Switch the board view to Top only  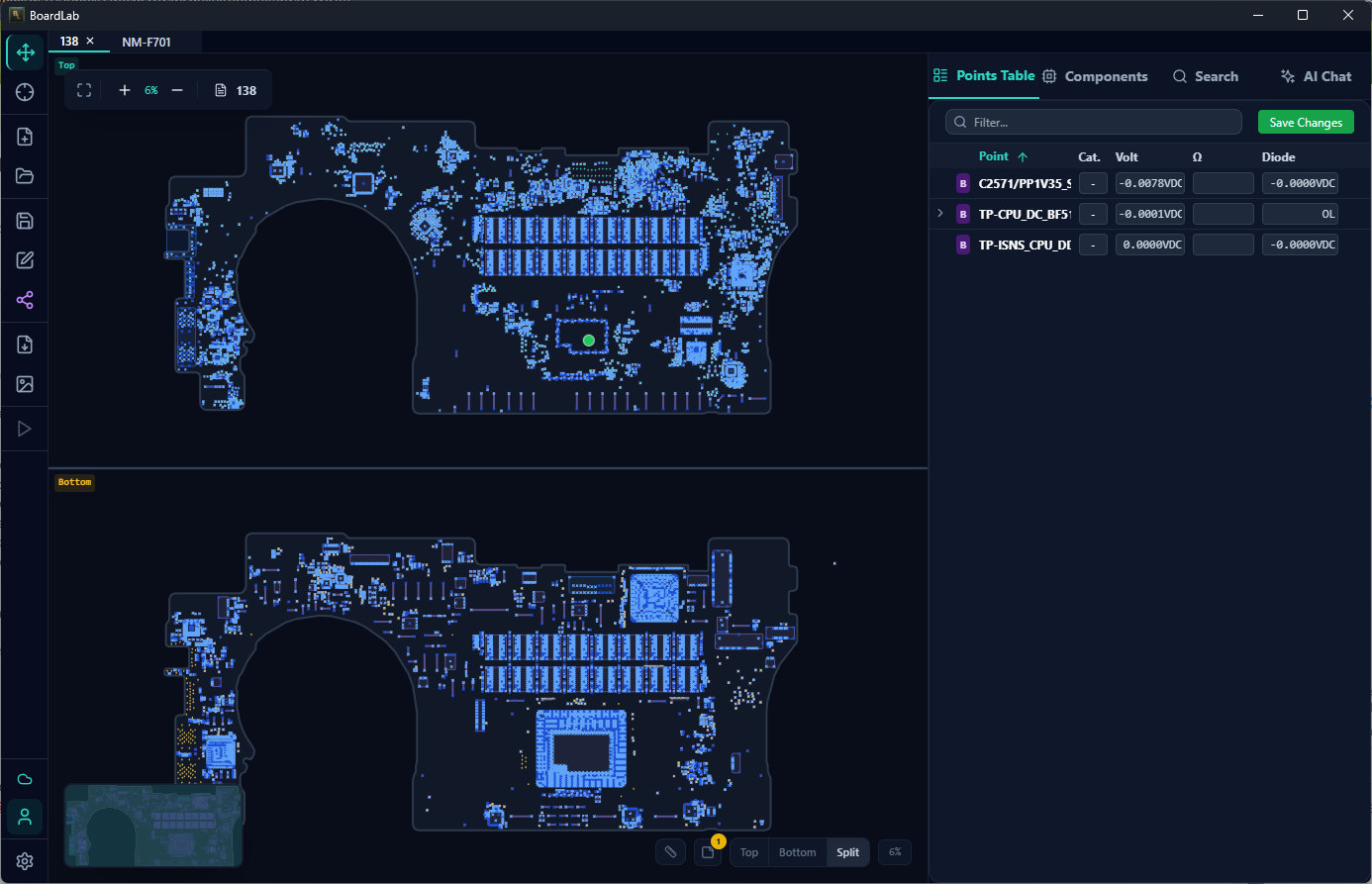tap(748, 852)
